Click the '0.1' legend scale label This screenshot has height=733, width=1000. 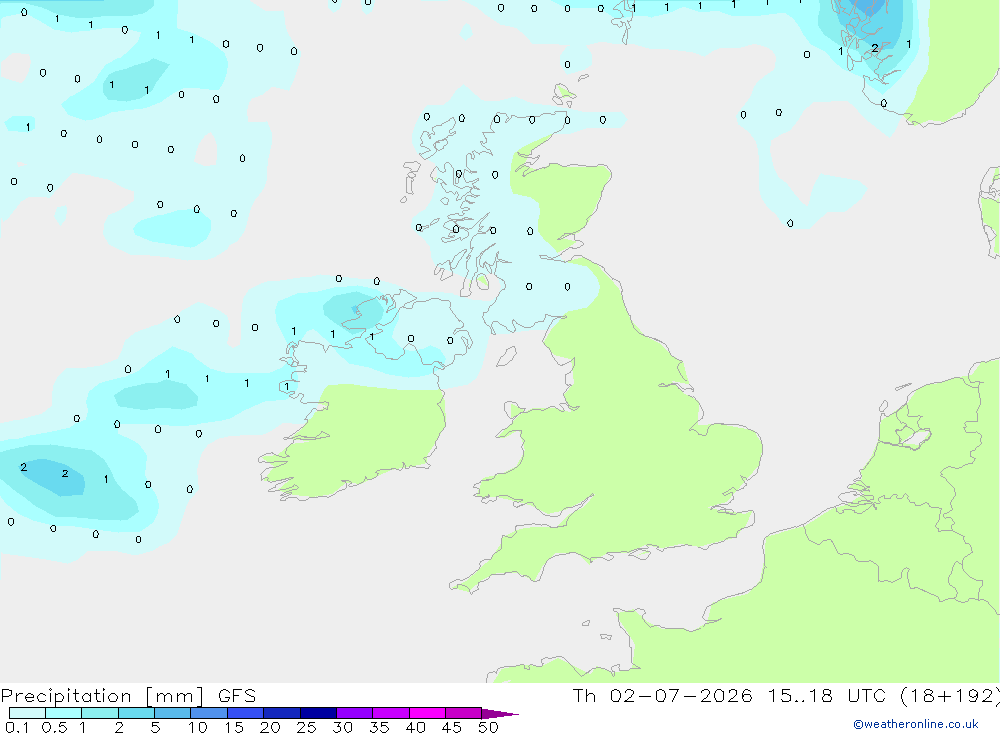point(17,727)
